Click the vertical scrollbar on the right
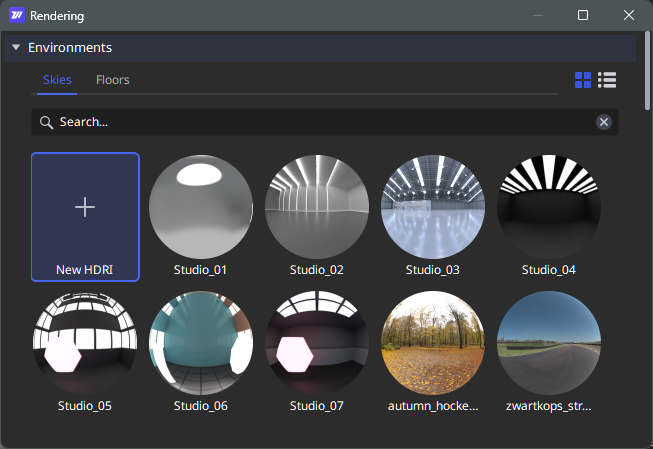653x449 pixels. [x=647, y=70]
